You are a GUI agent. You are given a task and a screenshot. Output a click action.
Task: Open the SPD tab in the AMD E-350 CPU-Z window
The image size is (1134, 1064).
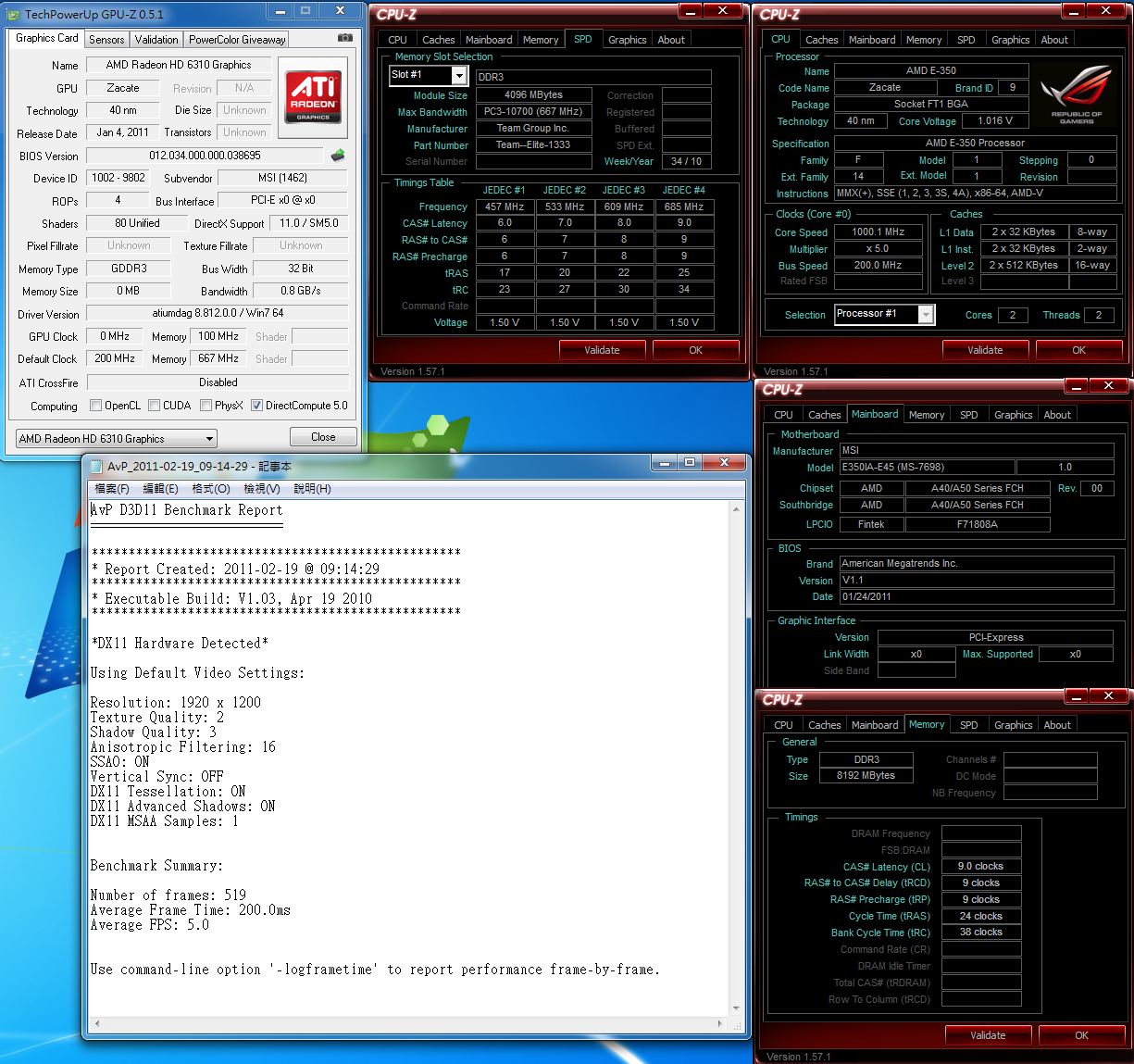tap(966, 40)
